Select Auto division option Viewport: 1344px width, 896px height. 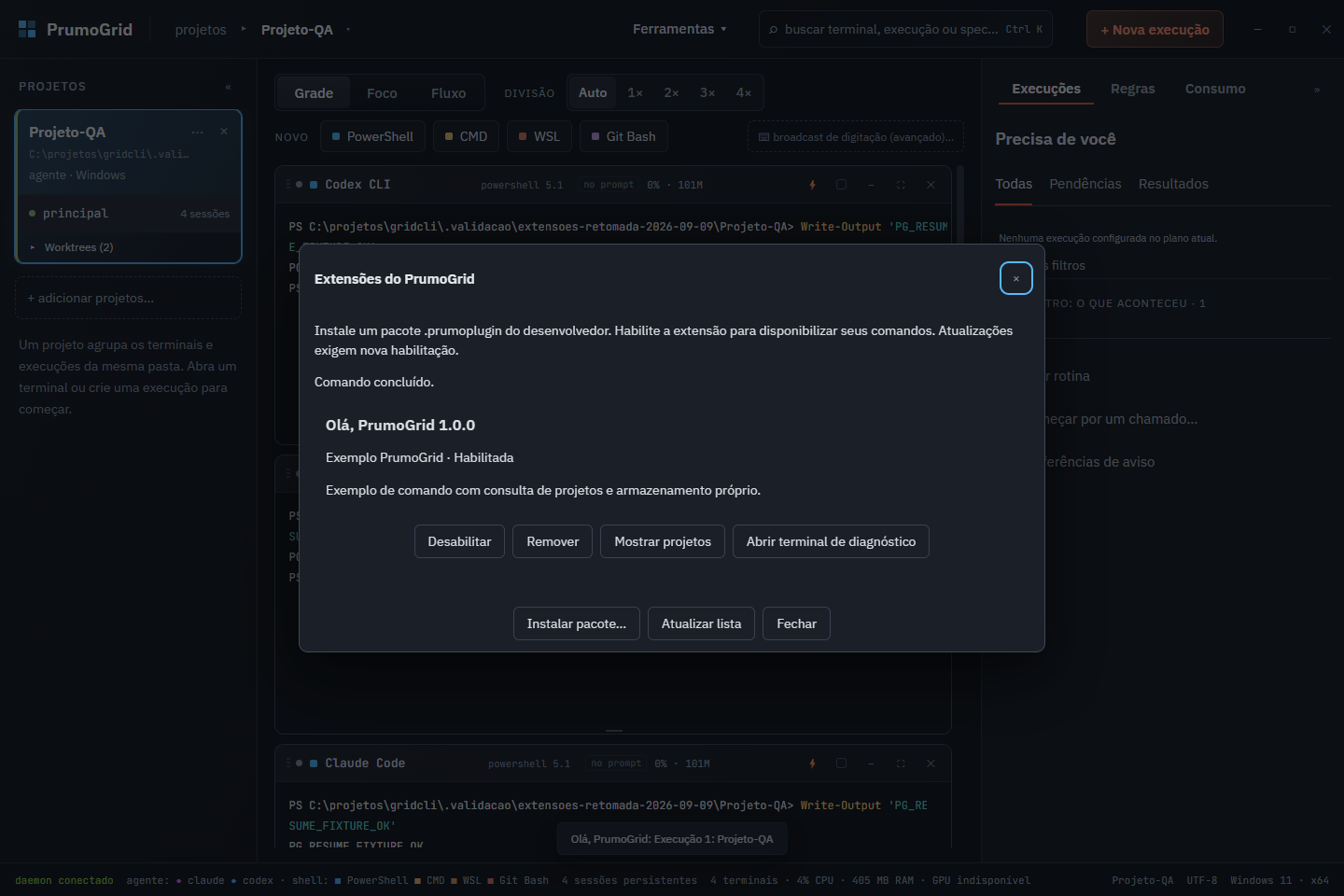tap(593, 92)
